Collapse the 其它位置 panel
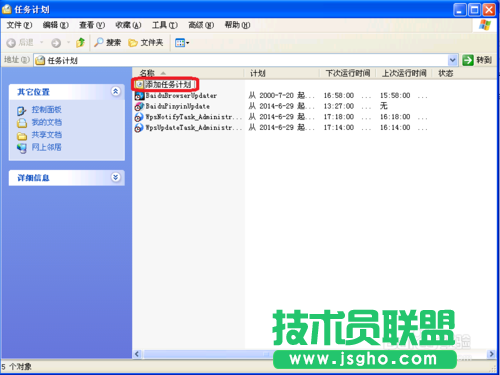 [x=116, y=91]
